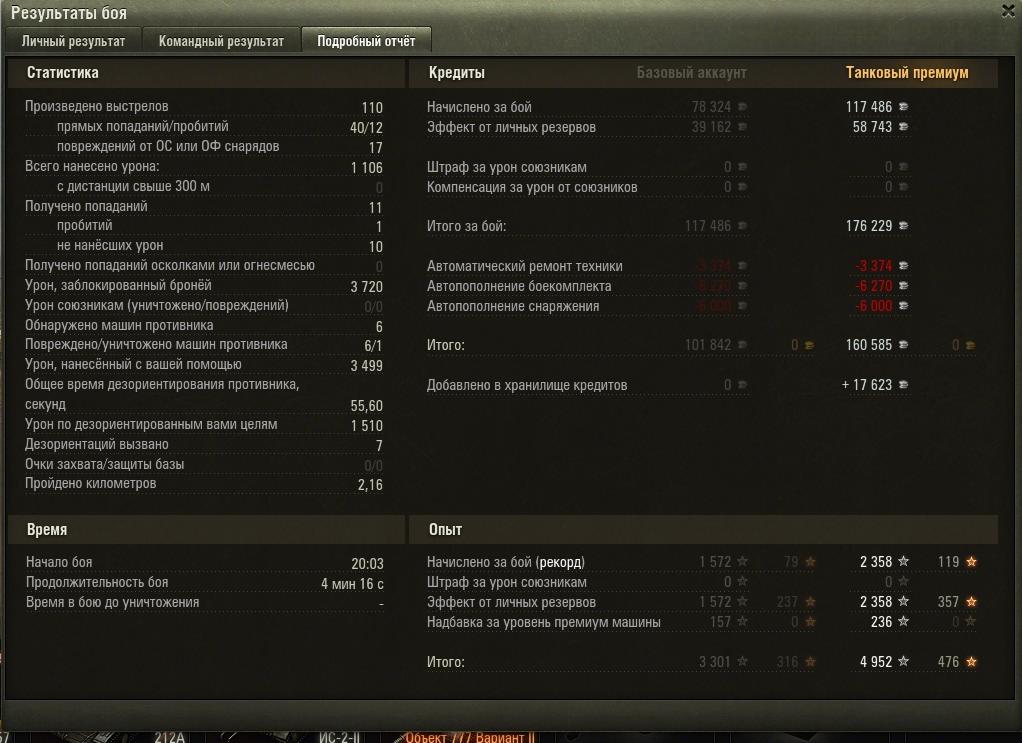This screenshot has height=743, width=1022.
Task: Switch to the Личный результат tab
Action: [73, 41]
